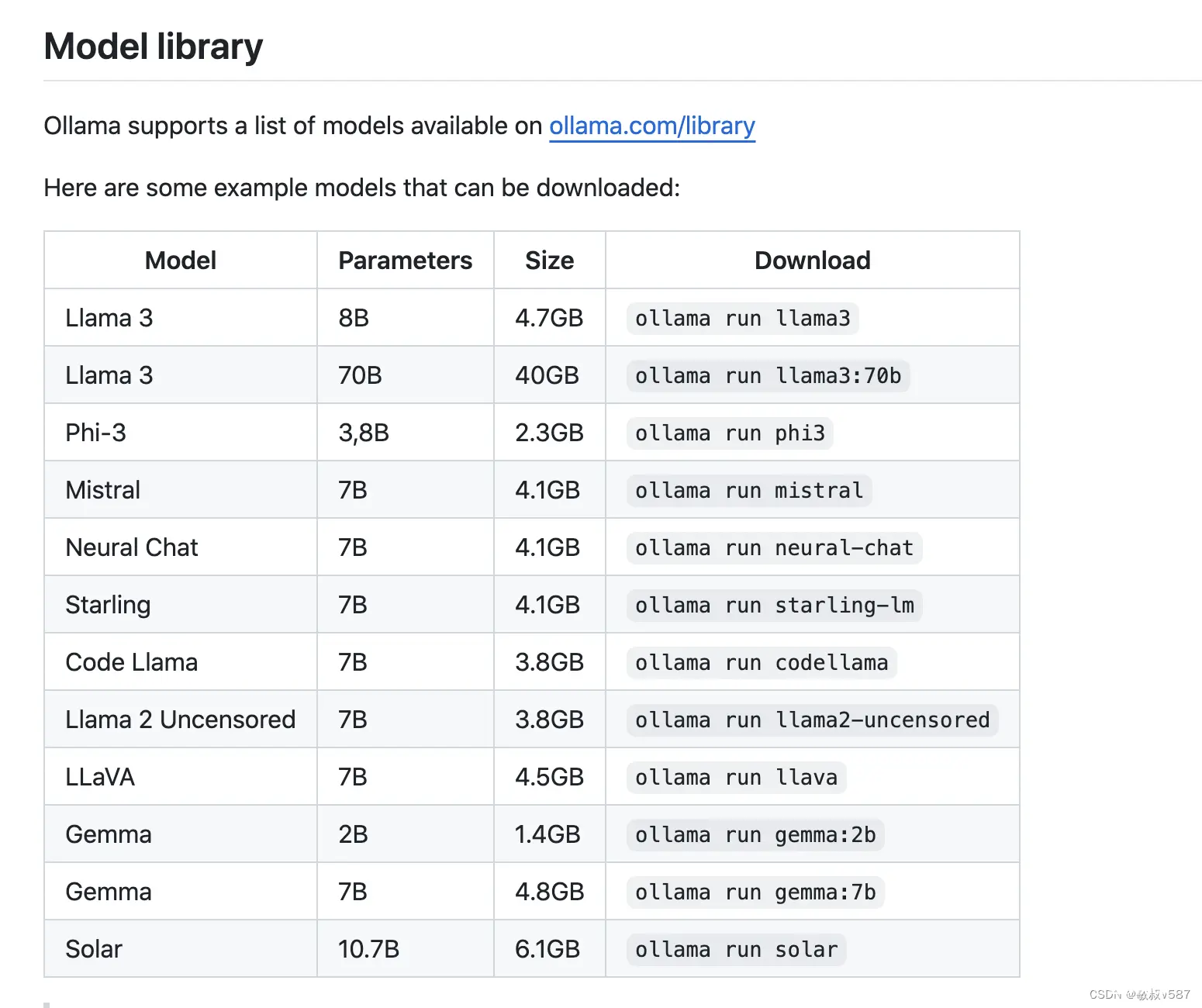Viewport: 1202px width, 1008px height.
Task: Click the 6.1GB size value
Action: (x=547, y=949)
